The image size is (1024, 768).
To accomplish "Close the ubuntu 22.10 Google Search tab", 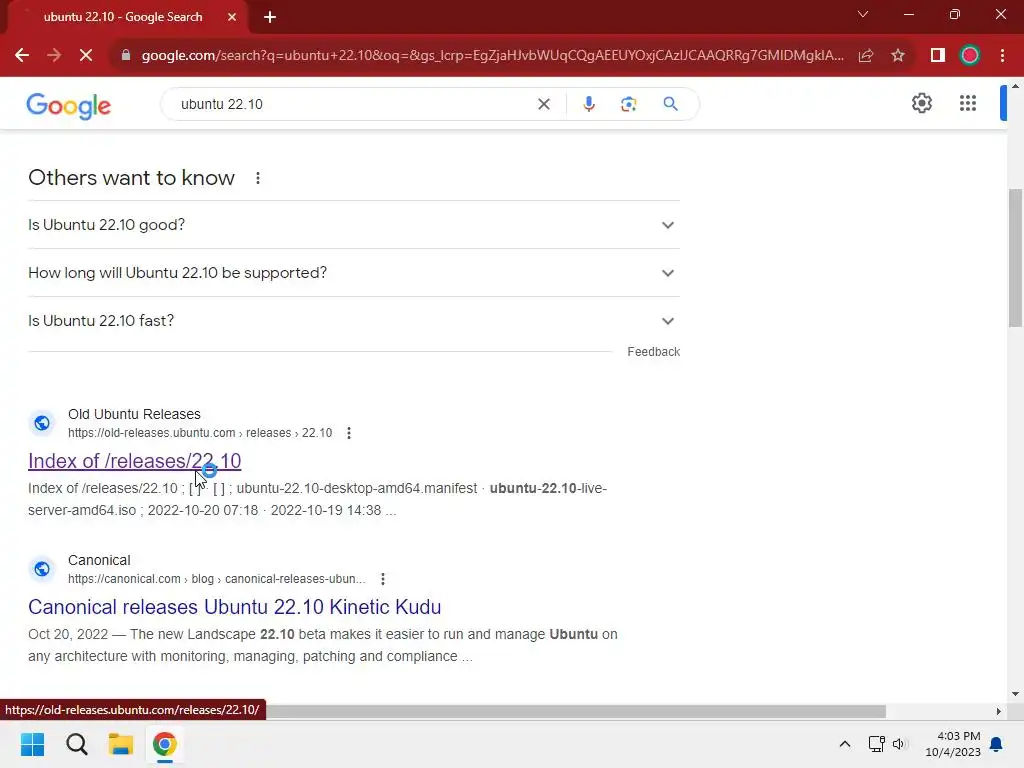I will point(232,17).
